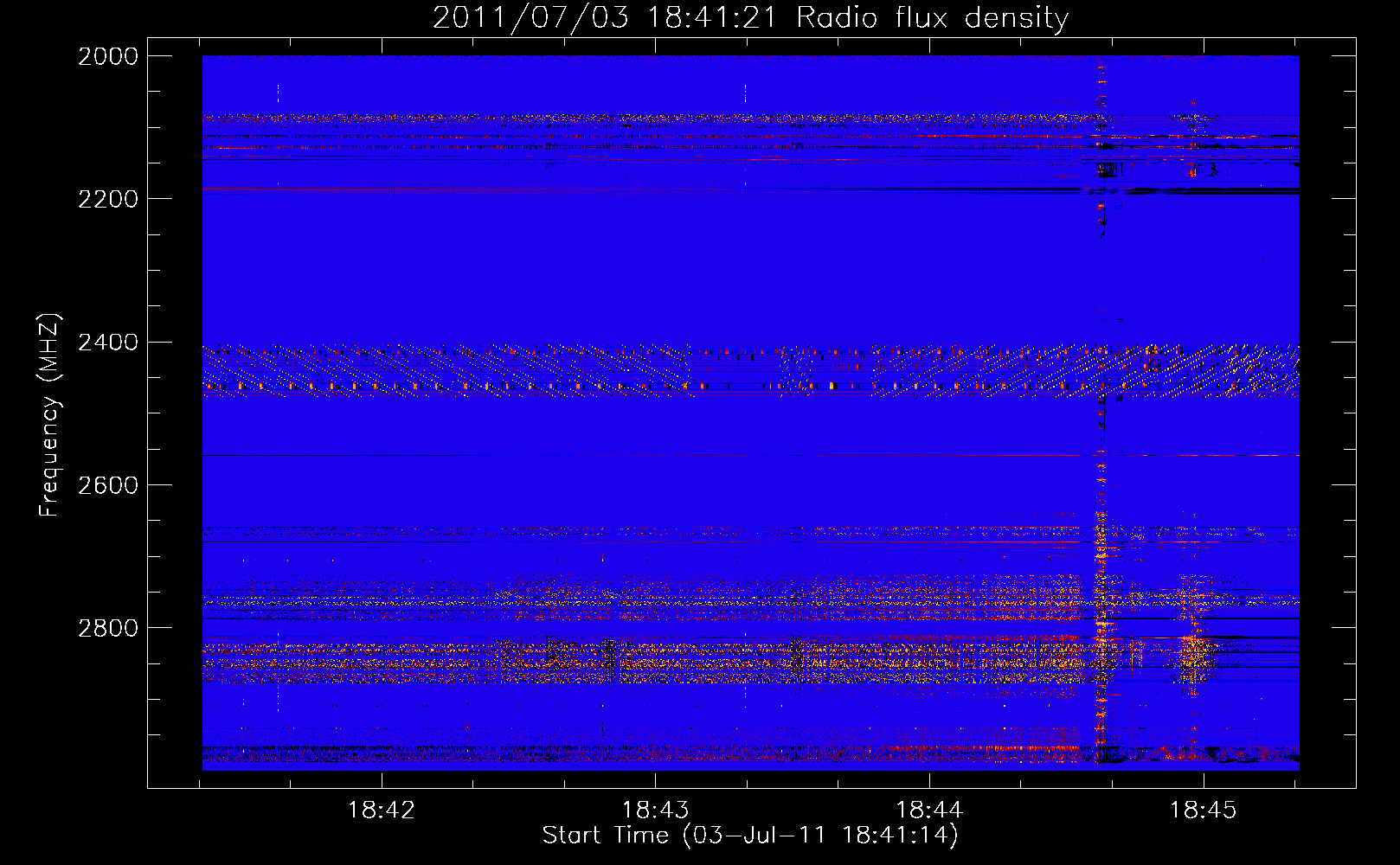Click the 18:45 time axis label
The image size is (1400, 865).
1204,811
